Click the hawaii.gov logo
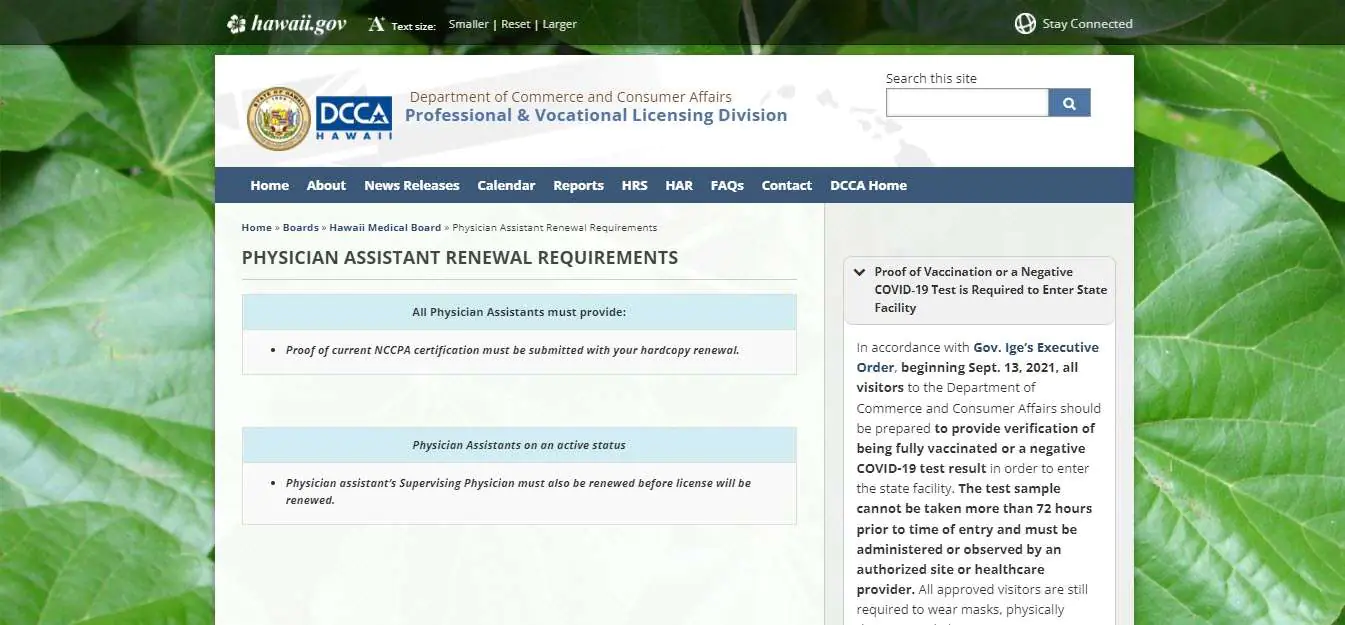The image size is (1345, 625). click(x=287, y=24)
